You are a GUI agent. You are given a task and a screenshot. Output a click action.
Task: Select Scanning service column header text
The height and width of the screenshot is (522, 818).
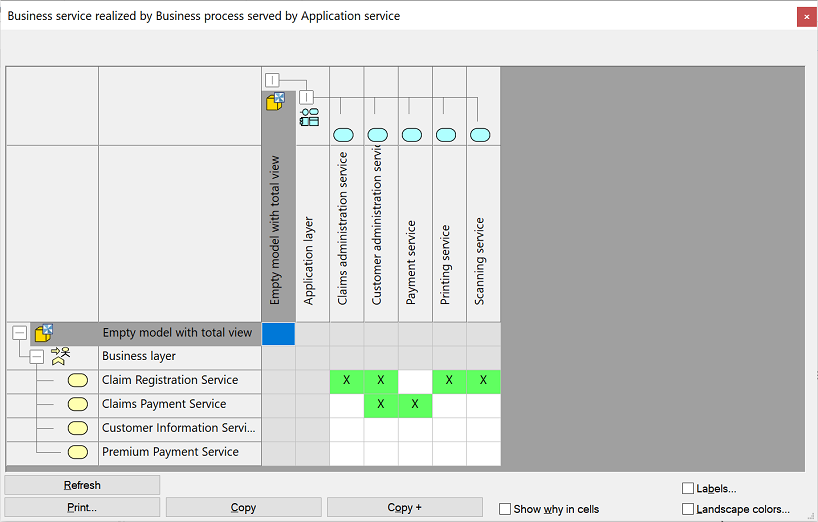pyautogui.click(x=479, y=261)
